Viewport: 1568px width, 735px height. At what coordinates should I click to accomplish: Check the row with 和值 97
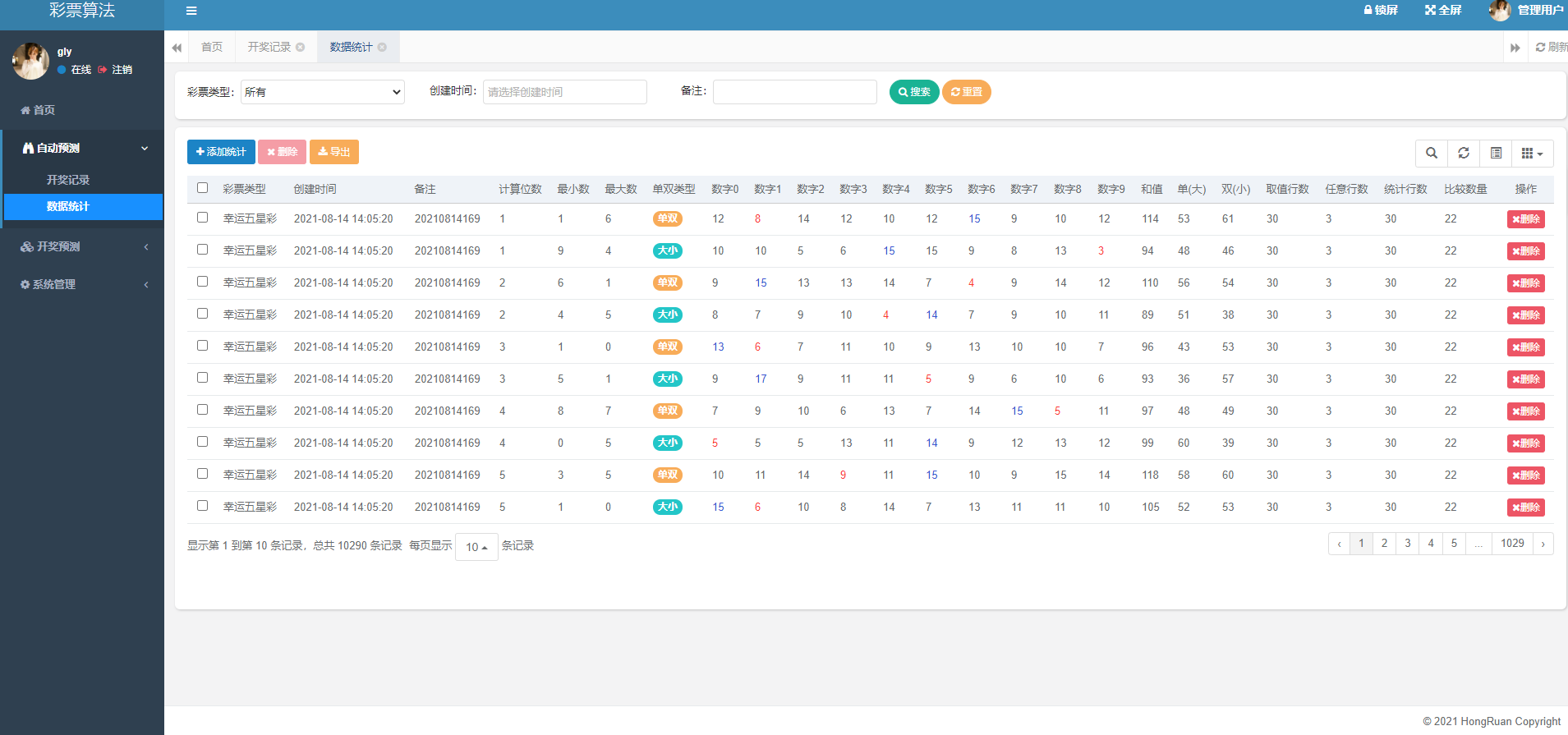point(203,410)
